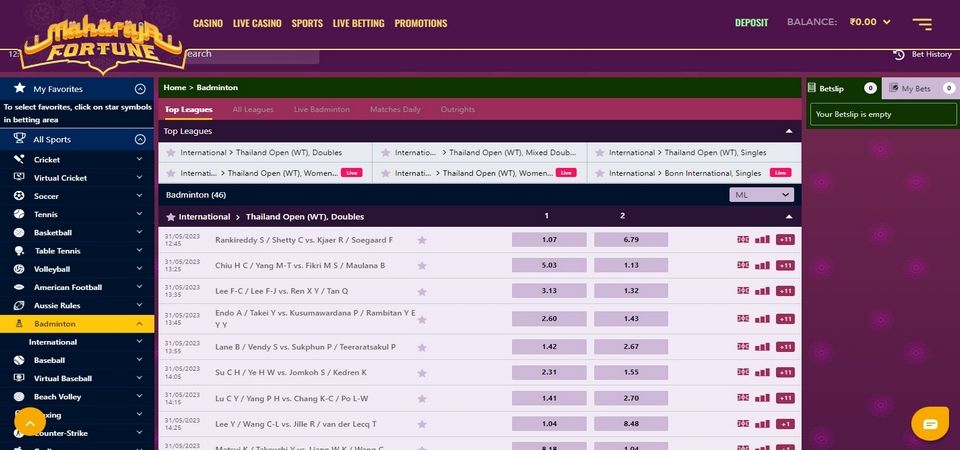Viewport: 960px width, 450px height.
Task: Click the Aussie Rules icon
Action: pyautogui.click(x=20, y=305)
